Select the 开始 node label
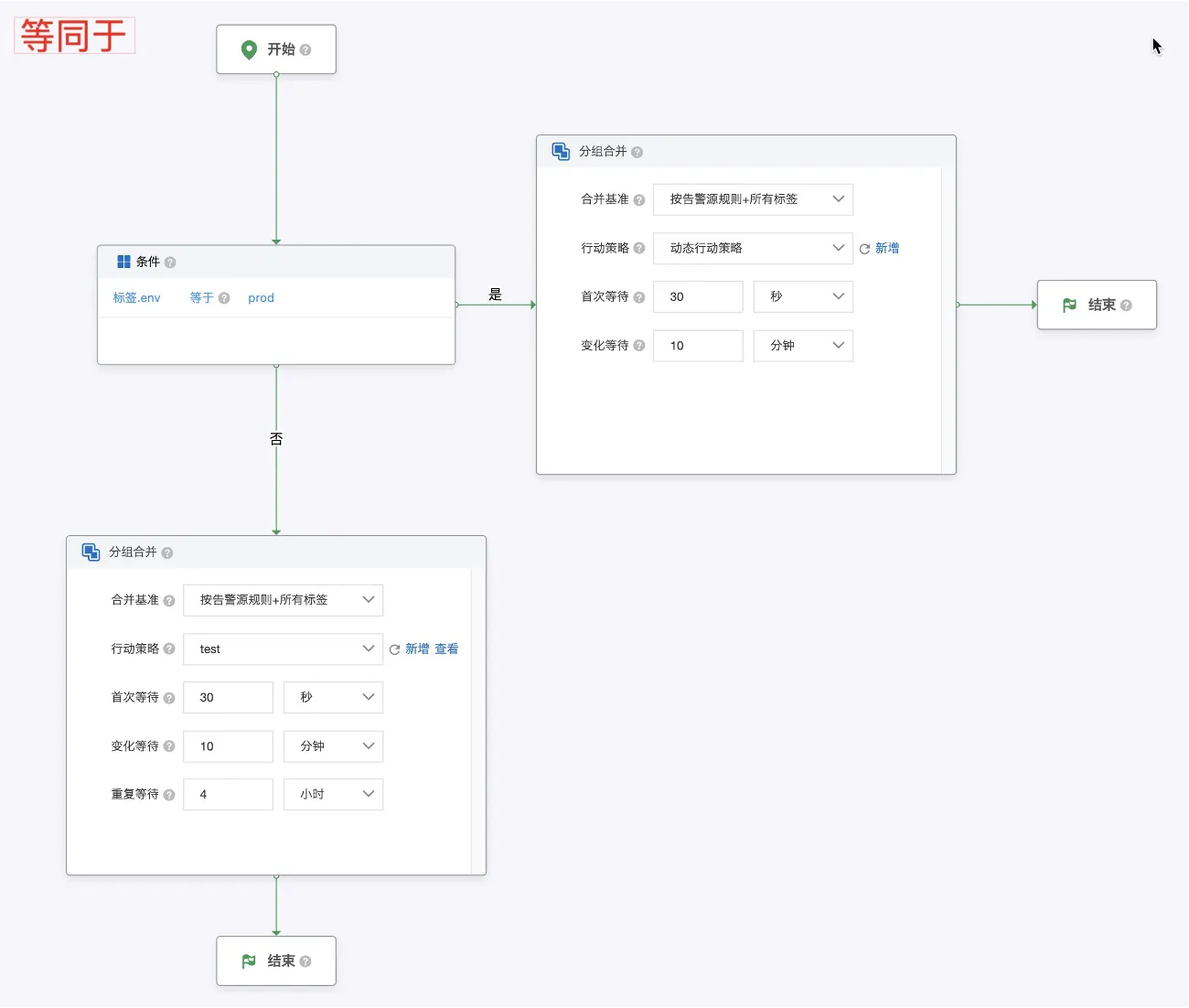The width and height of the screenshot is (1189, 1008). tap(281, 49)
